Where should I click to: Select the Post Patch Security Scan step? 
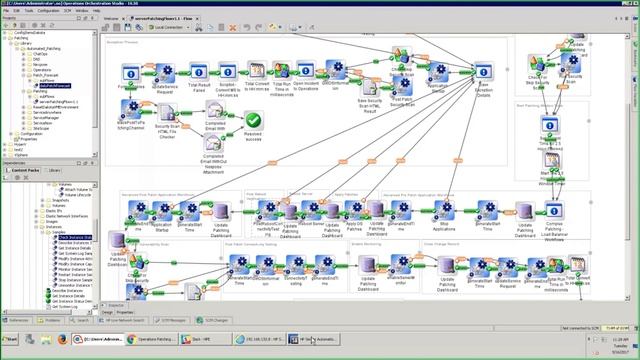[x=403, y=85]
